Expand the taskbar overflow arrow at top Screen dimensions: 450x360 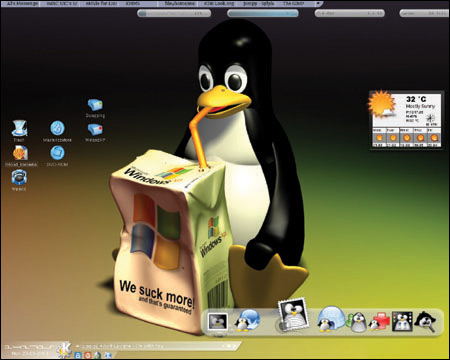(318, 4)
